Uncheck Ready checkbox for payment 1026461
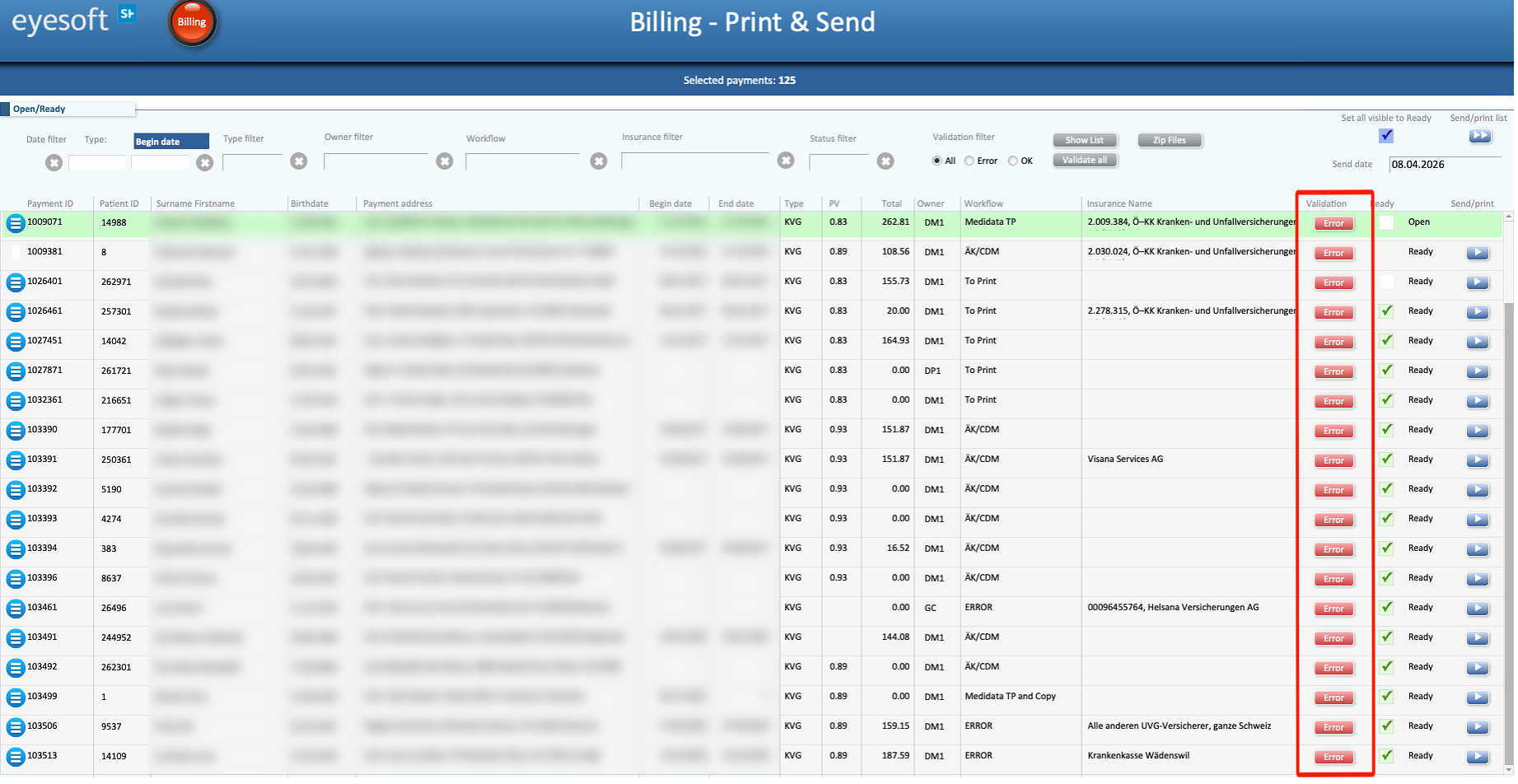This screenshot has width=1518, height=784. tap(1387, 311)
